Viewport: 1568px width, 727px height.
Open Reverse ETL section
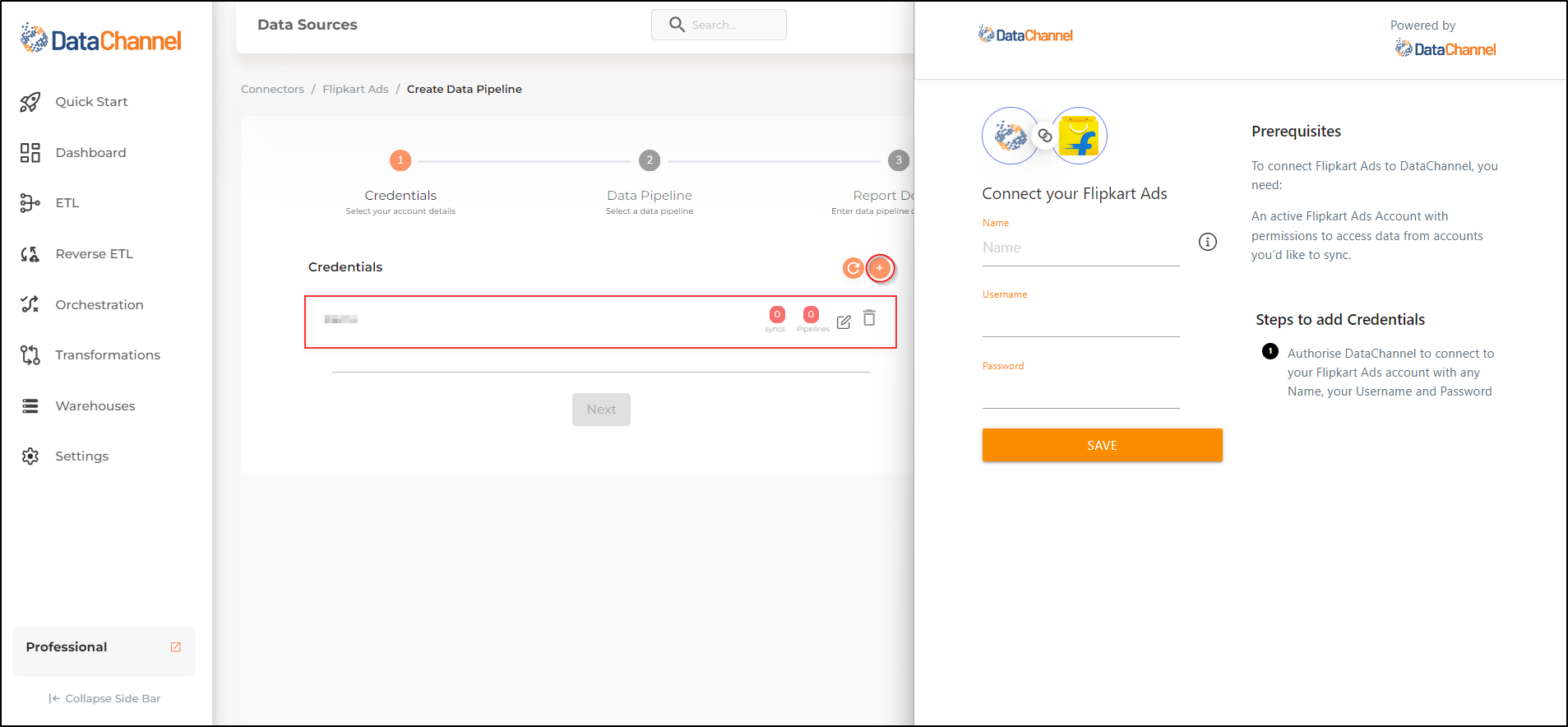(x=94, y=254)
